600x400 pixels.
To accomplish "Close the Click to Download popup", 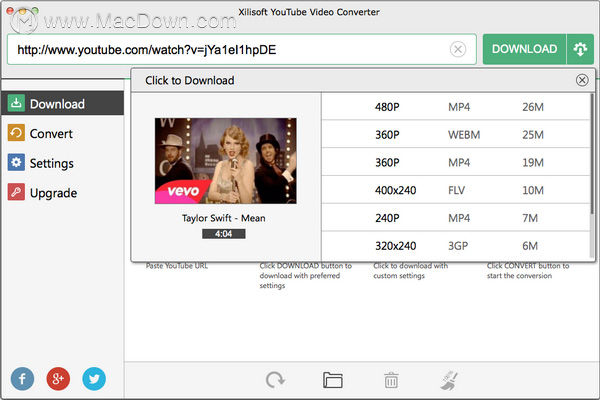I will tap(582, 80).
